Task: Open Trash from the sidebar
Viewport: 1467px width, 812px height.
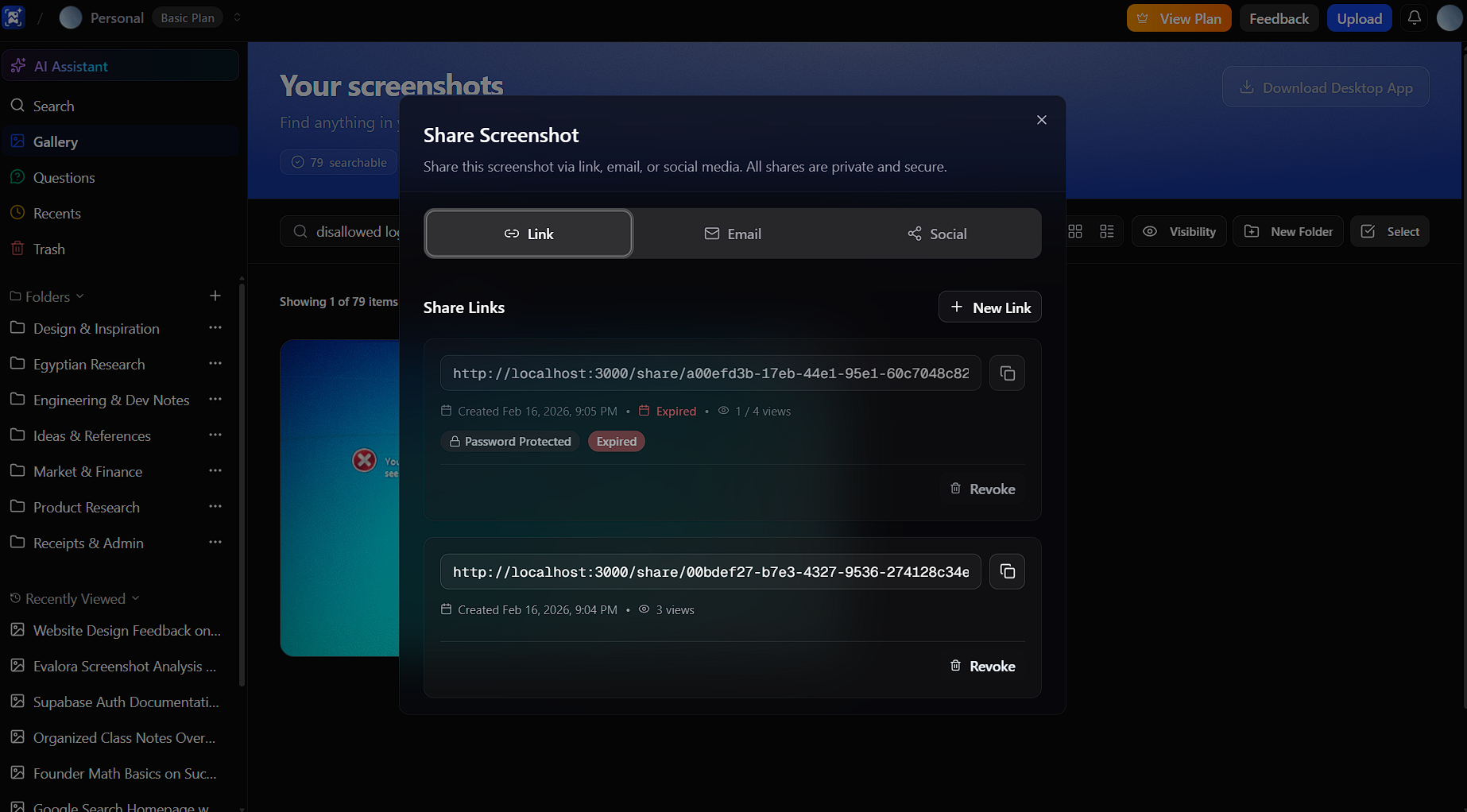Action: click(x=48, y=249)
